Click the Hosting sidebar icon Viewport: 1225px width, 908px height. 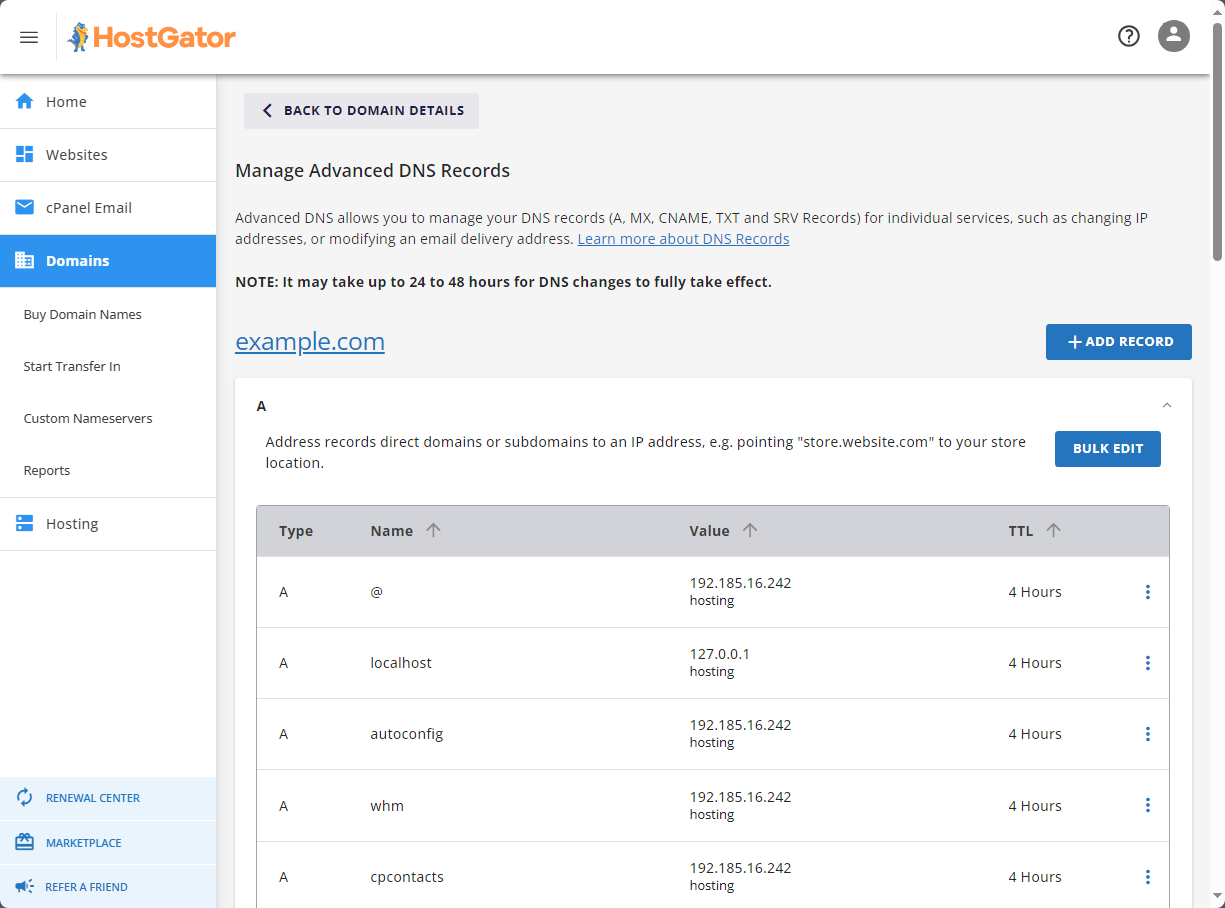23,523
